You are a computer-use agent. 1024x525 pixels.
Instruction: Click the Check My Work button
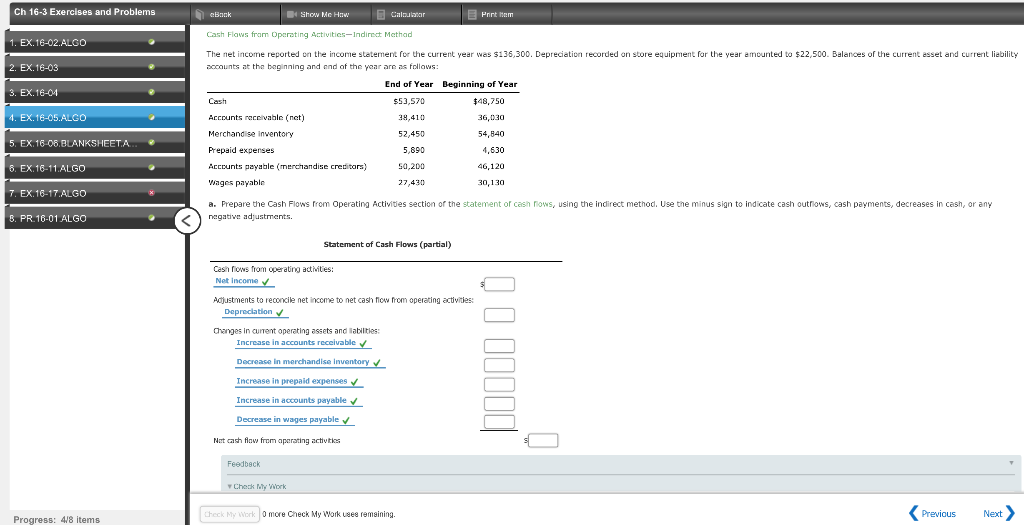pos(229,515)
